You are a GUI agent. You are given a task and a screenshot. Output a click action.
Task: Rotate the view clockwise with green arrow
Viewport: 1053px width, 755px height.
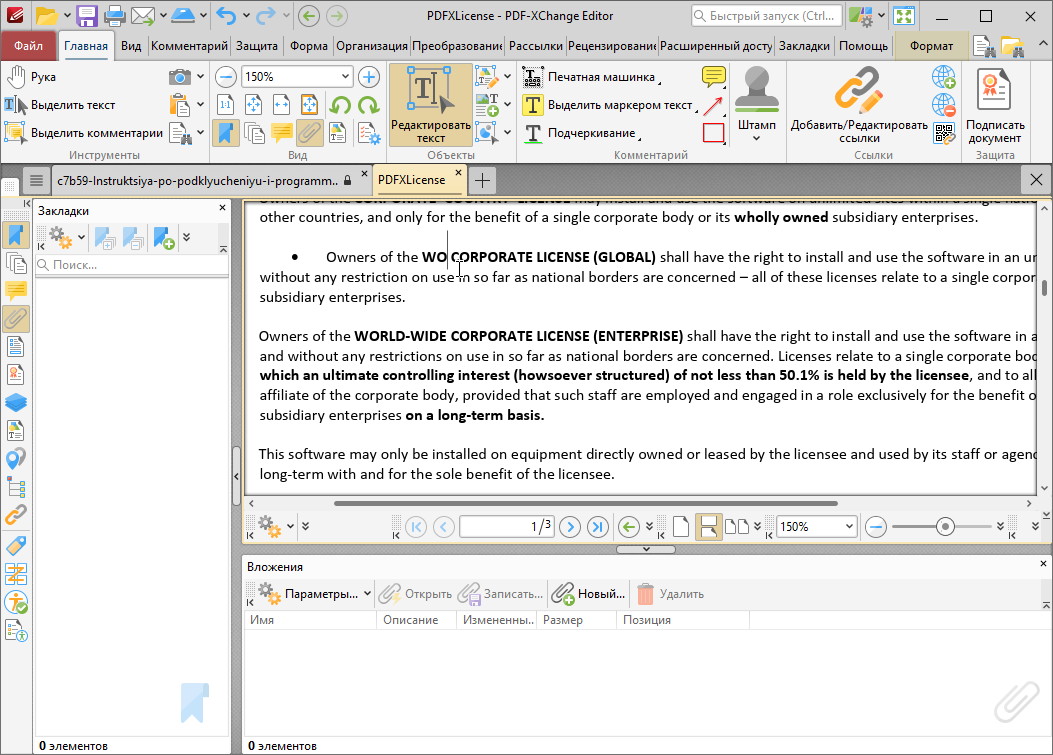point(369,105)
